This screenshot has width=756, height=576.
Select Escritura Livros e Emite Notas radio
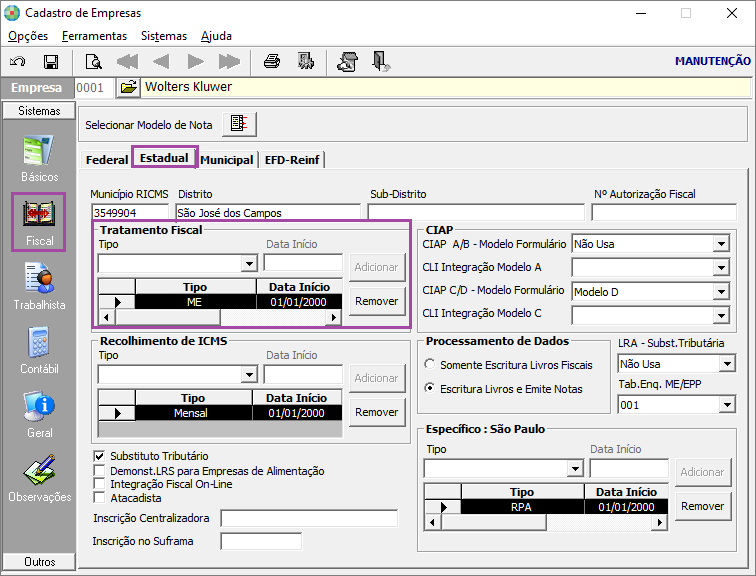430,388
